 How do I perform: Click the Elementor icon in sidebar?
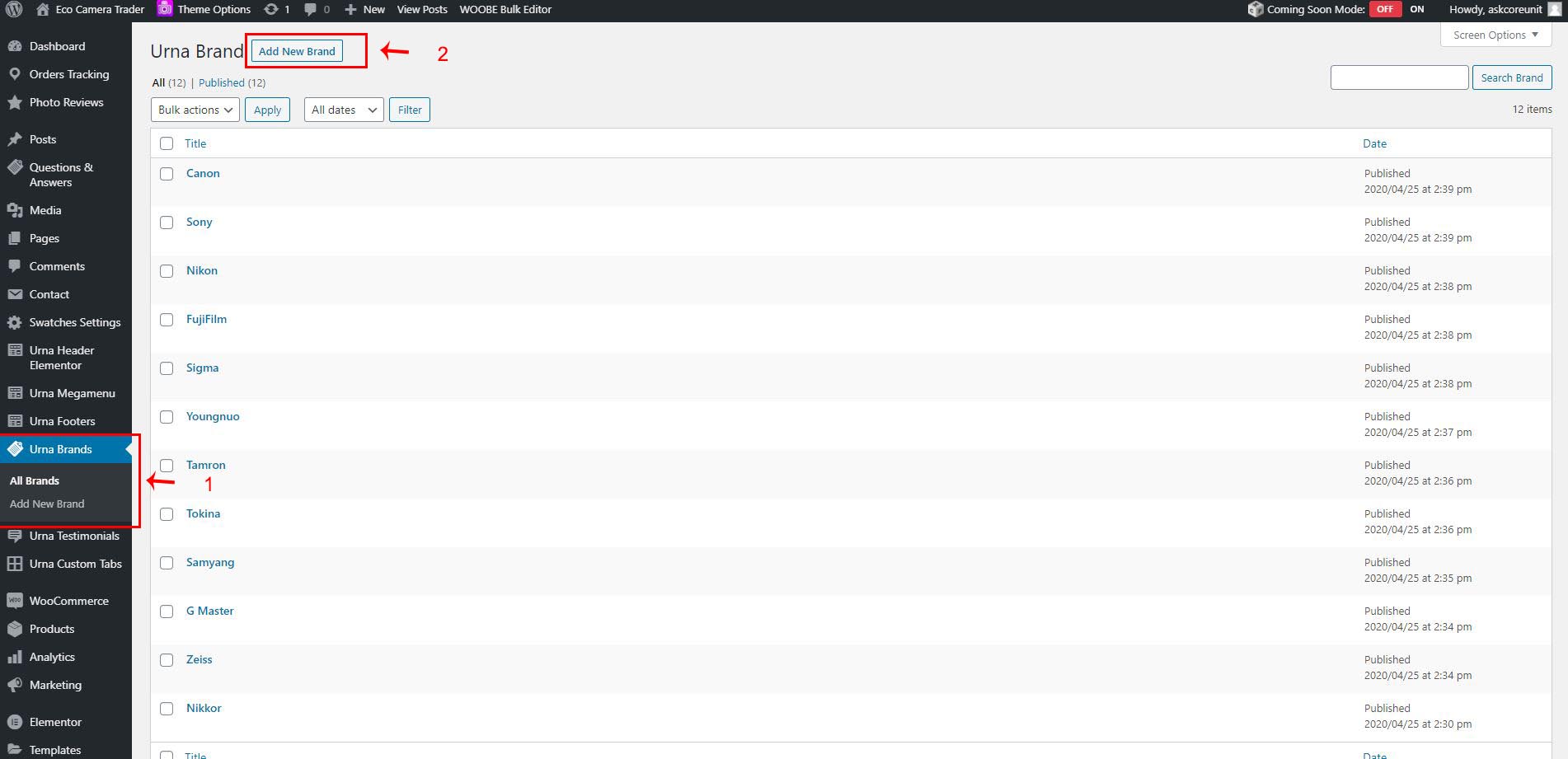pyautogui.click(x=15, y=722)
